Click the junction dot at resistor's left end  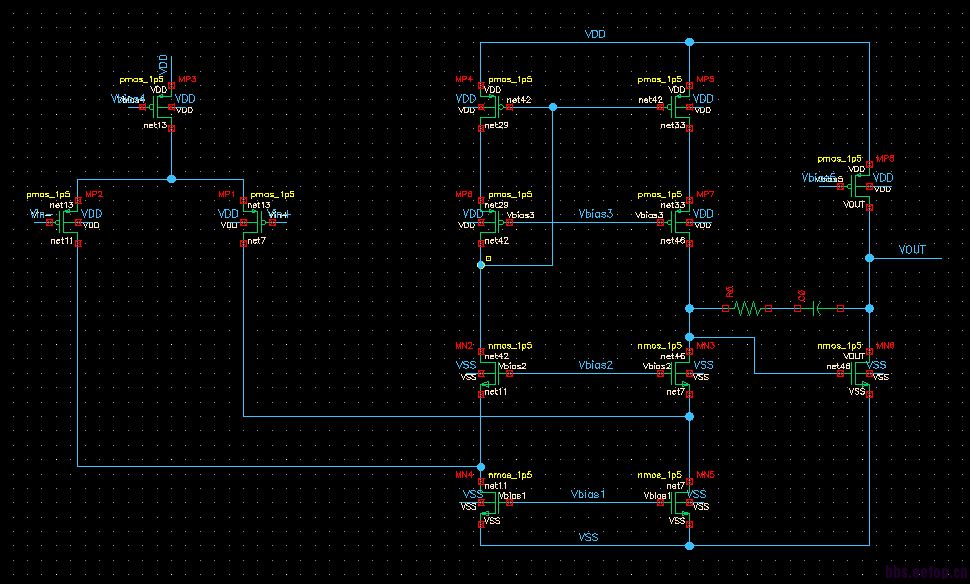click(x=689, y=308)
